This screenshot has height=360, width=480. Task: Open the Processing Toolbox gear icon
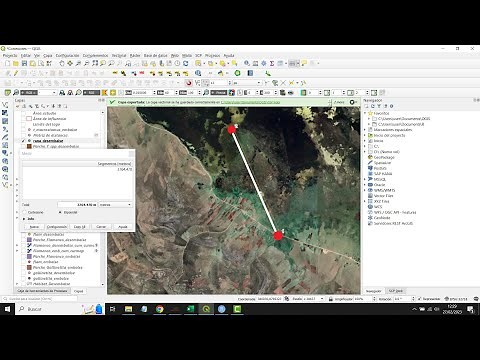tap(264, 63)
